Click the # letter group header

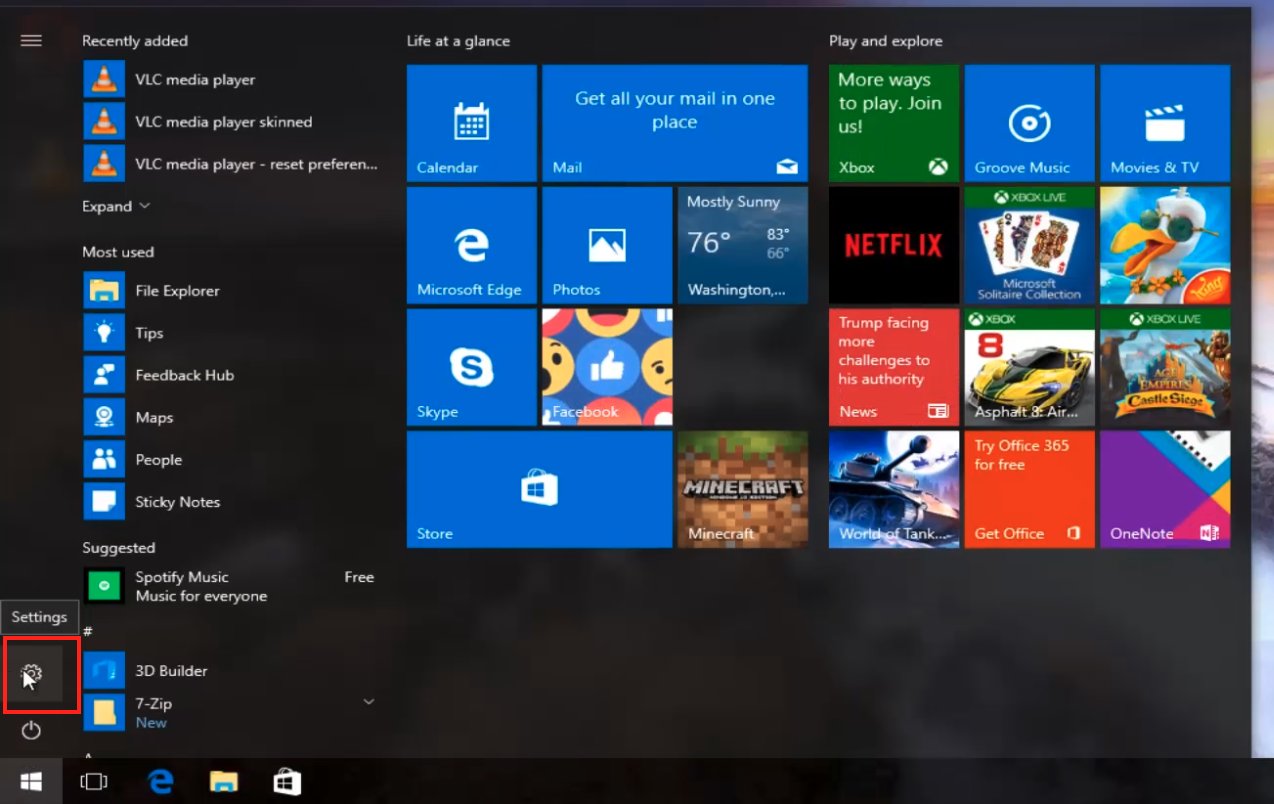point(88,631)
